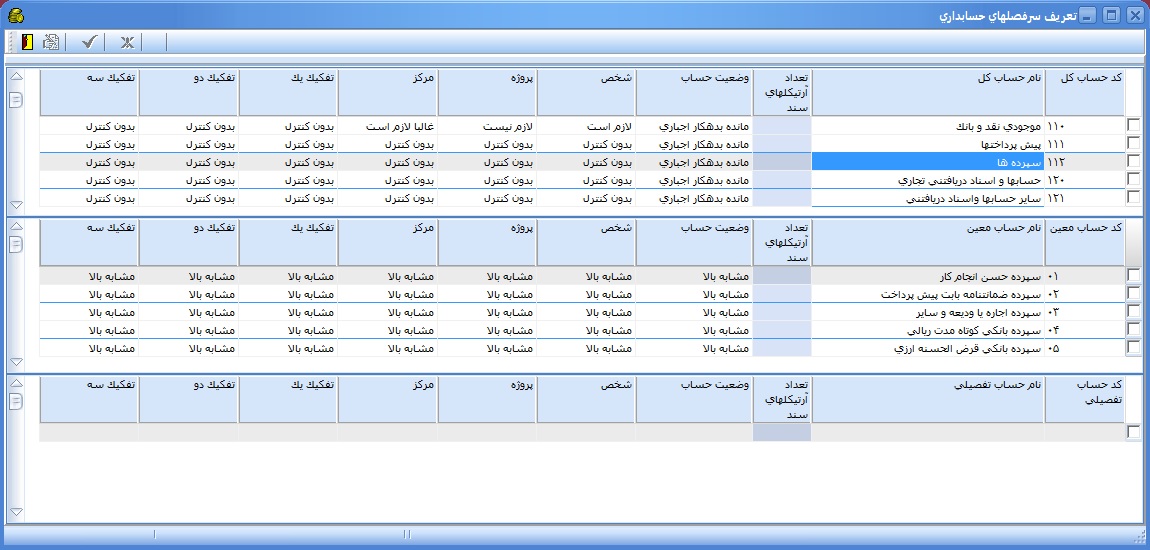
Task: Click the gold coins application icon
Action: pos(14,14)
